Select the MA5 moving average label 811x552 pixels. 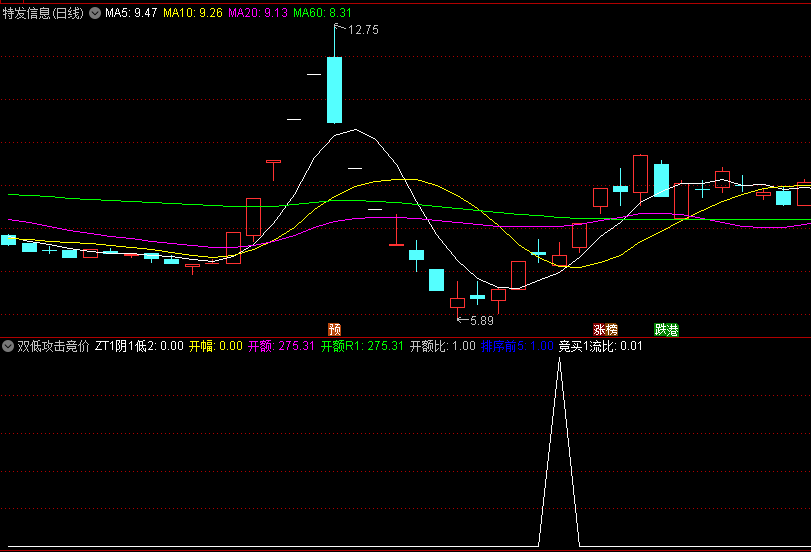pyautogui.click(x=131, y=13)
